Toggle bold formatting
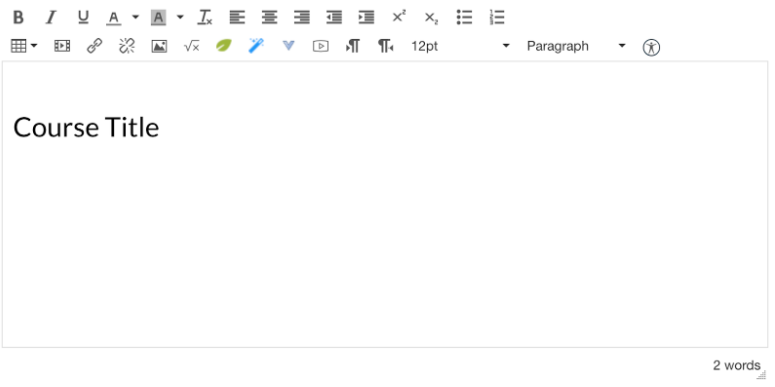775x387 pixels. [18, 17]
